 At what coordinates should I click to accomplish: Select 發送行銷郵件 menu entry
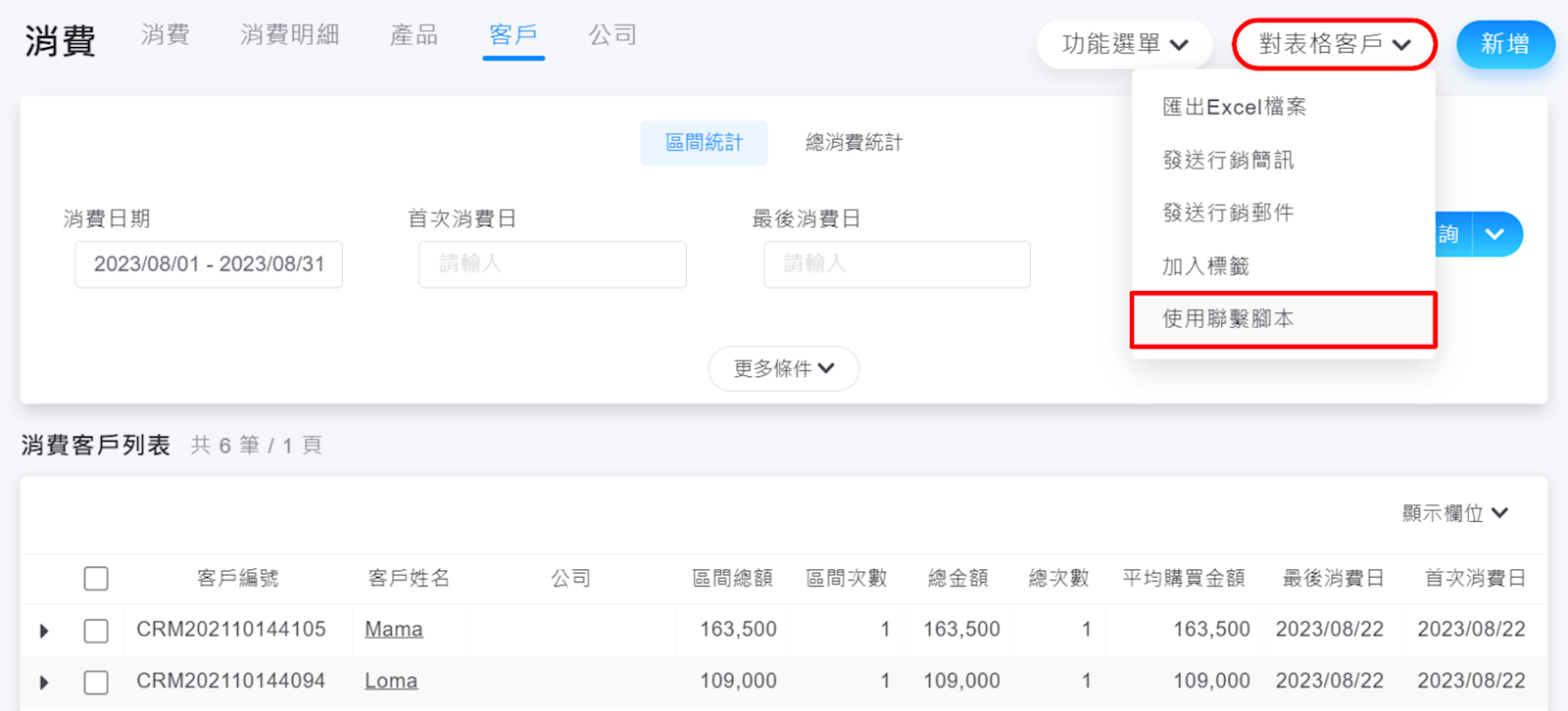[1228, 213]
